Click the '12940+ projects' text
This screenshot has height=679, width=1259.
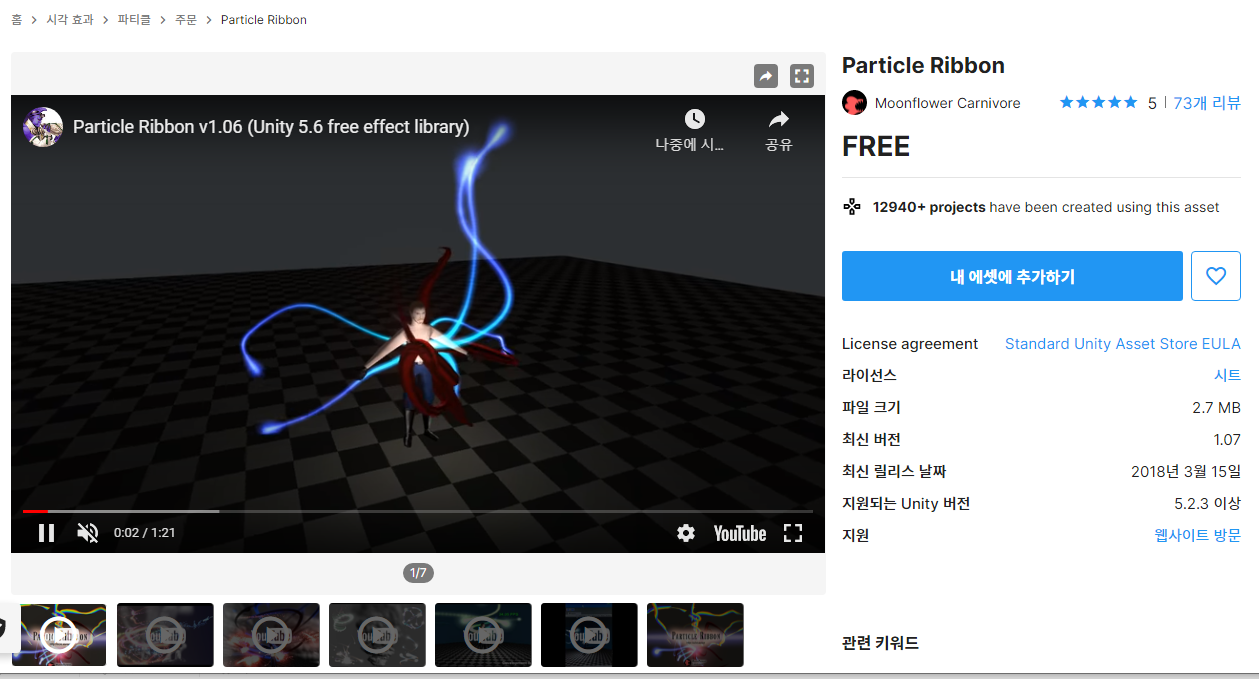pyautogui.click(x=929, y=207)
